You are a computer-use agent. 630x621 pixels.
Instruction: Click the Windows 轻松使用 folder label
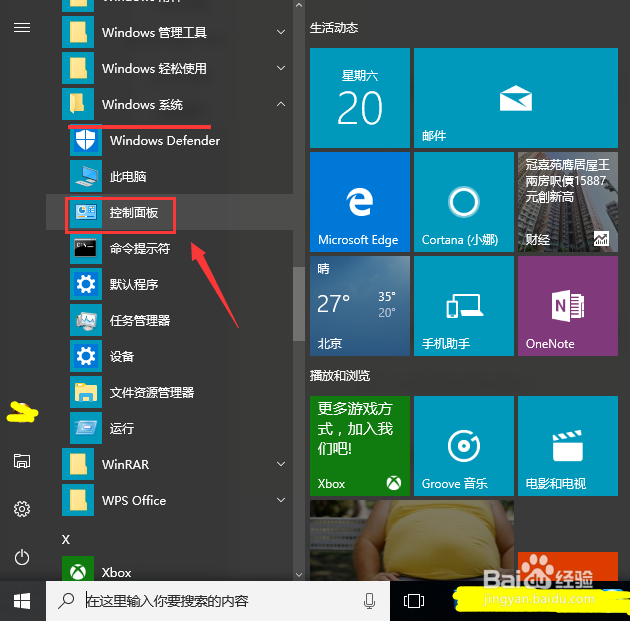pyautogui.click(x=154, y=68)
